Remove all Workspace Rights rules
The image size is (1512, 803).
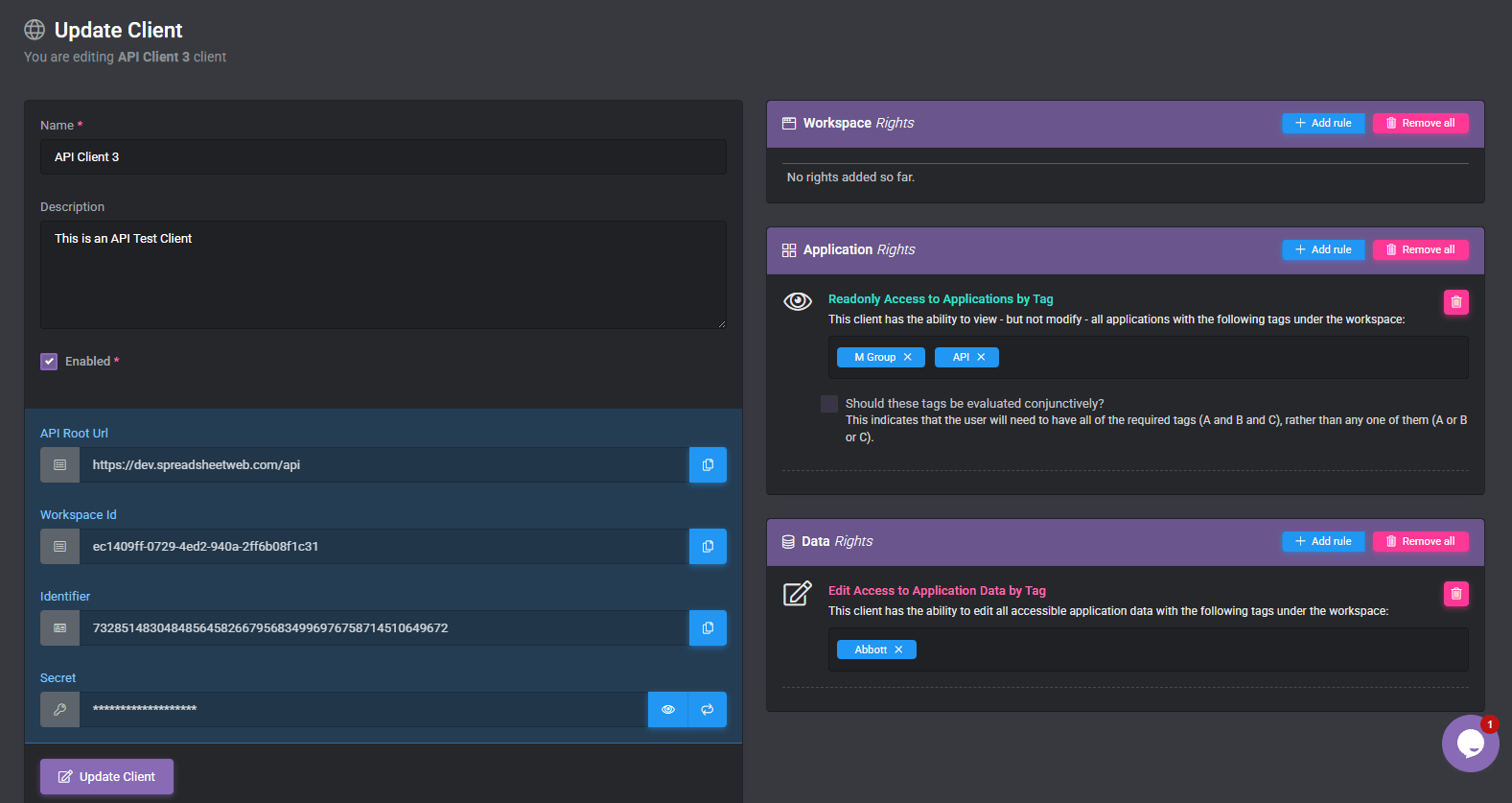tap(1420, 123)
